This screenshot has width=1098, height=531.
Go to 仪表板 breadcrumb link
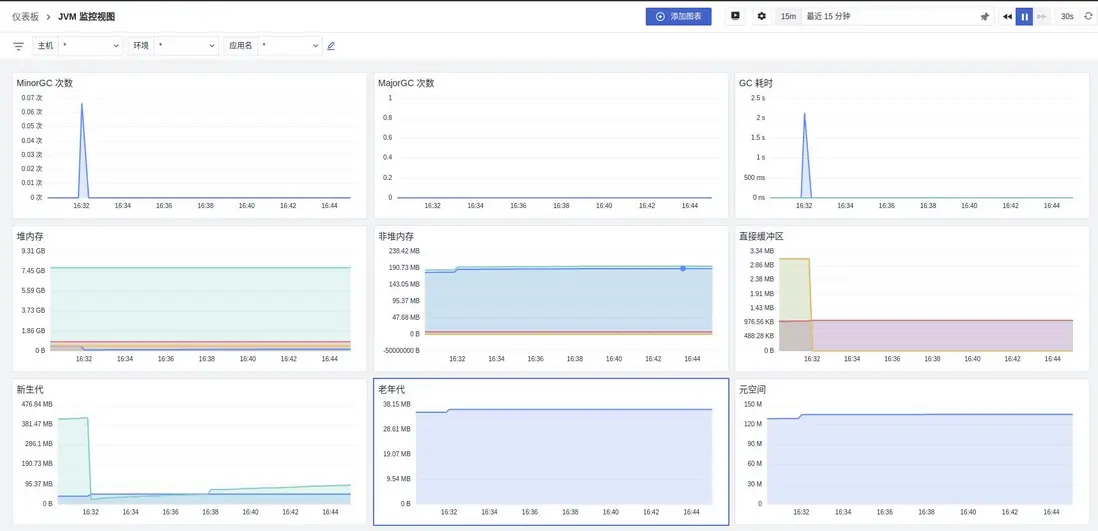(x=25, y=17)
